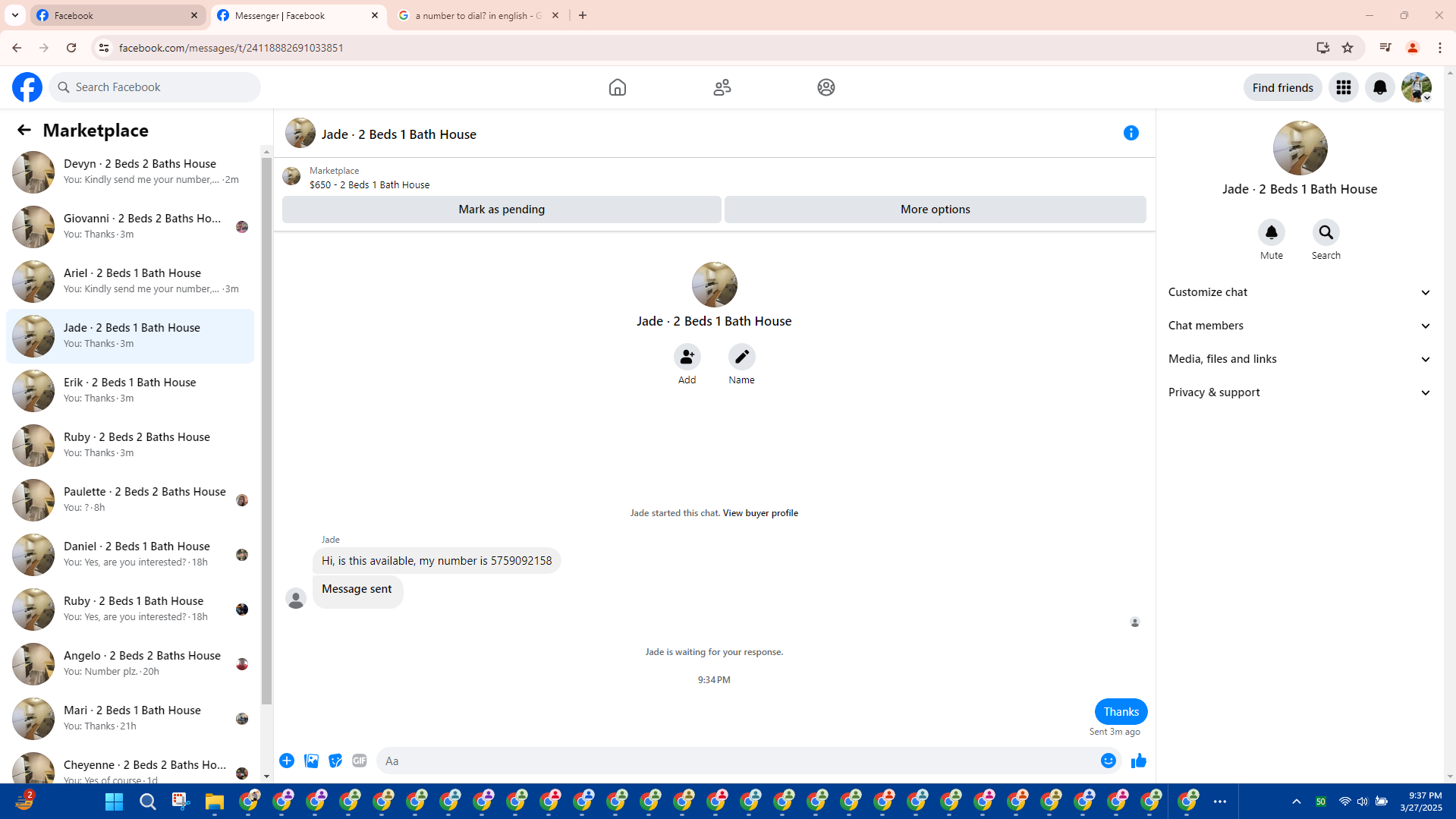Open Giovanni's chat conversation
Viewport: 1456px width, 819px height.
(131, 227)
